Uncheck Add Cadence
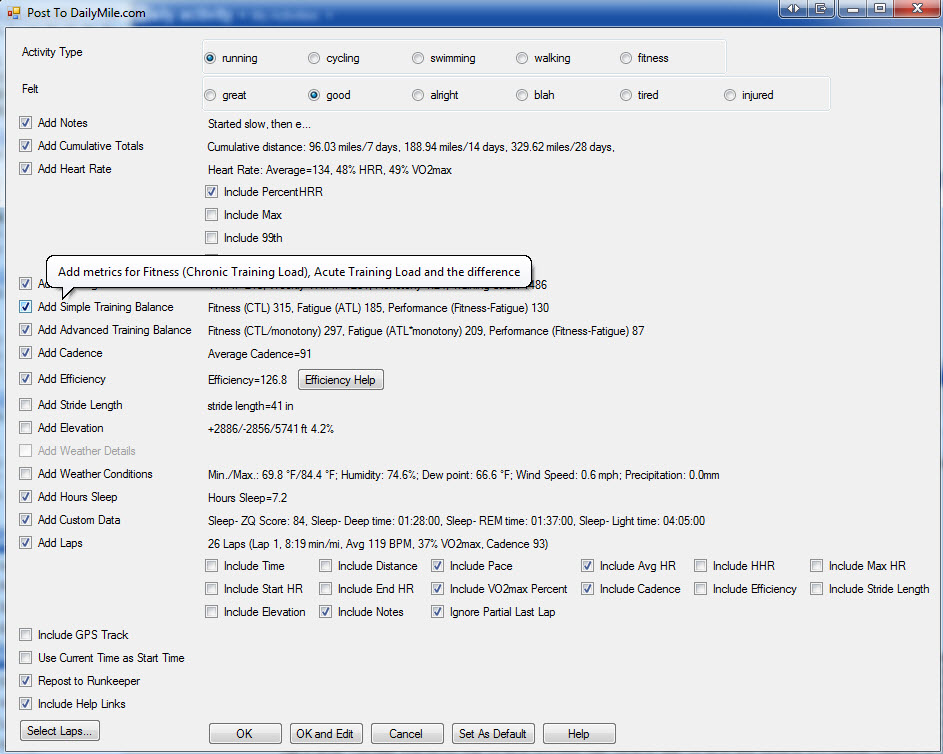Image resolution: width=943 pixels, height=754 pixels. tap(25, 353)
